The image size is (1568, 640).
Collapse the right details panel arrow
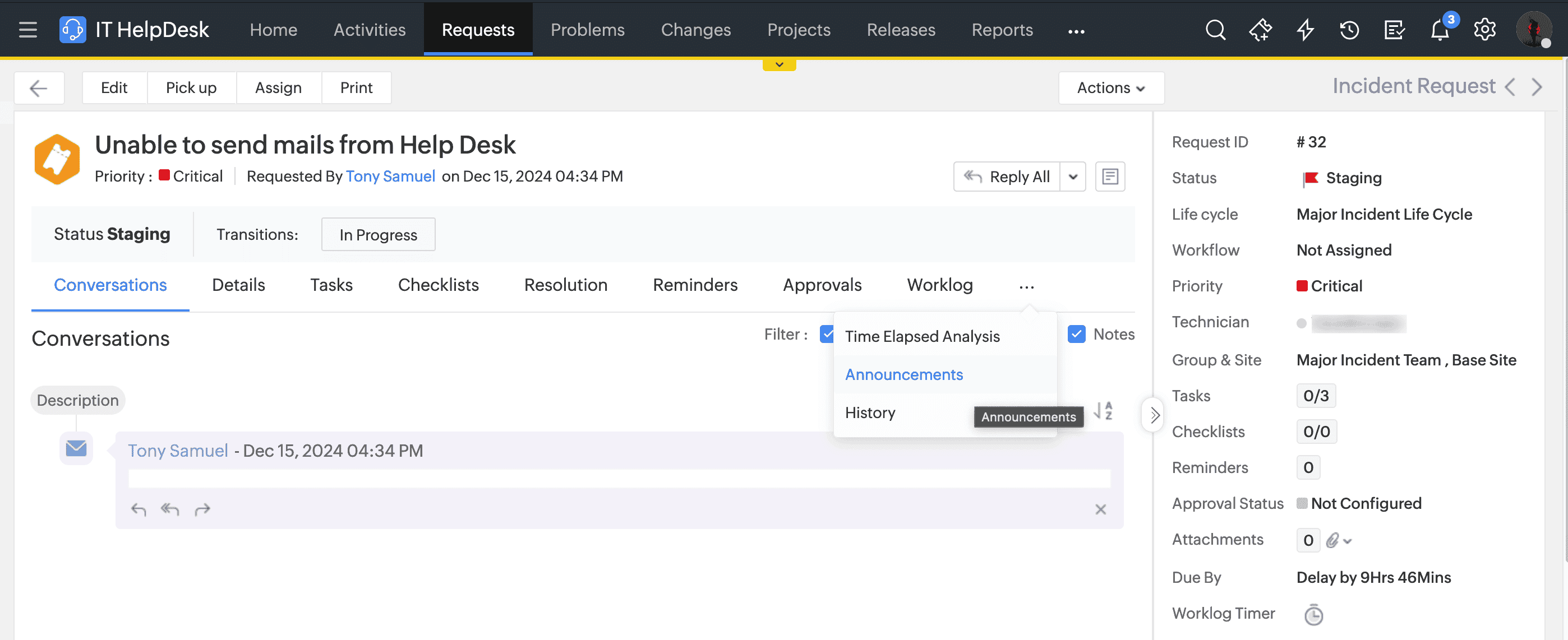click(1154, 415)
